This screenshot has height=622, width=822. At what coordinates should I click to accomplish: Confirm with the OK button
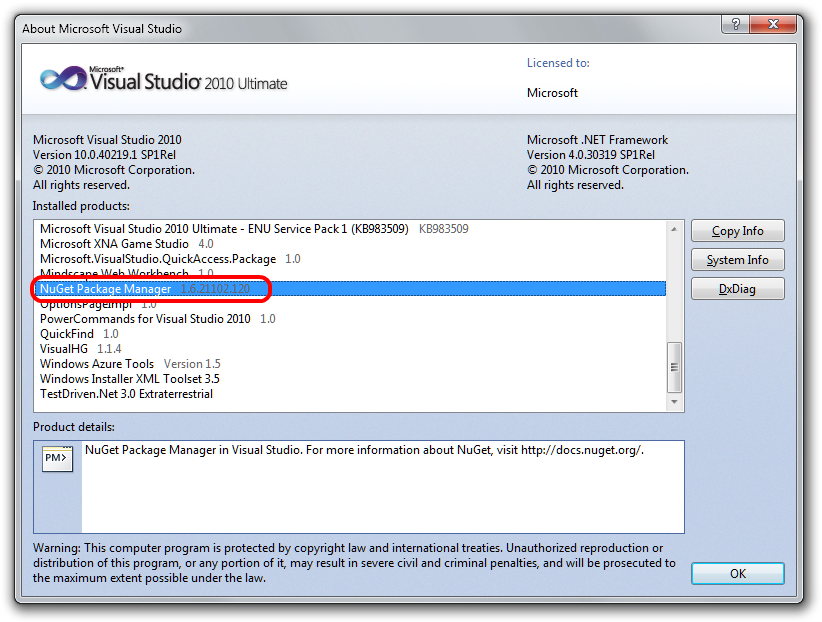tap(737, 574)
